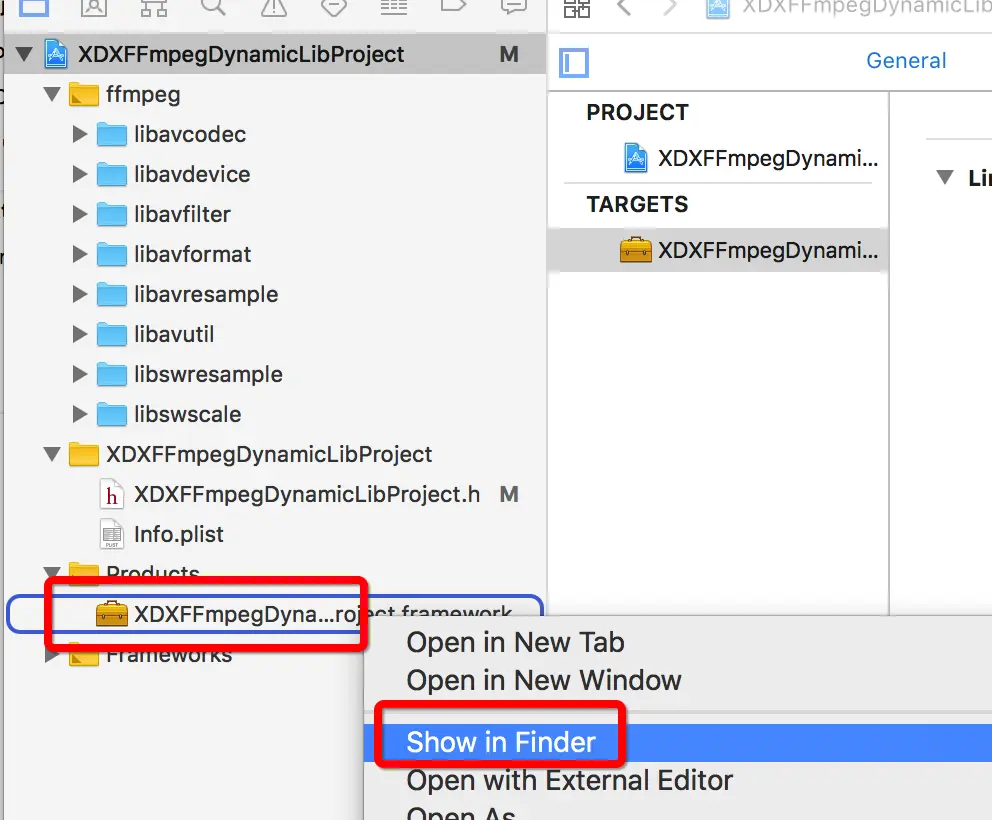Open the Source Control navigator icon
992x820 pixels.
click(x=94, y=8)
